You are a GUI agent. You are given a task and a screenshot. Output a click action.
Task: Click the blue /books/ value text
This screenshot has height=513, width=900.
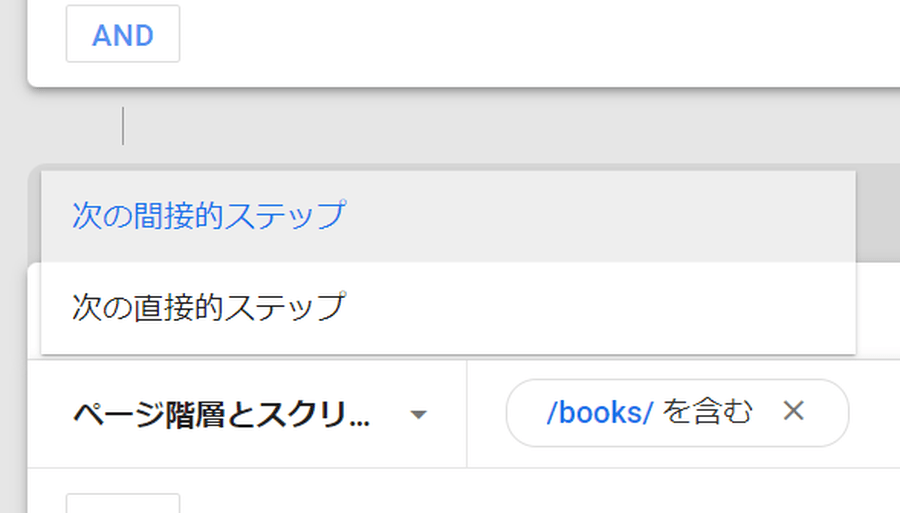click(599, 413)
